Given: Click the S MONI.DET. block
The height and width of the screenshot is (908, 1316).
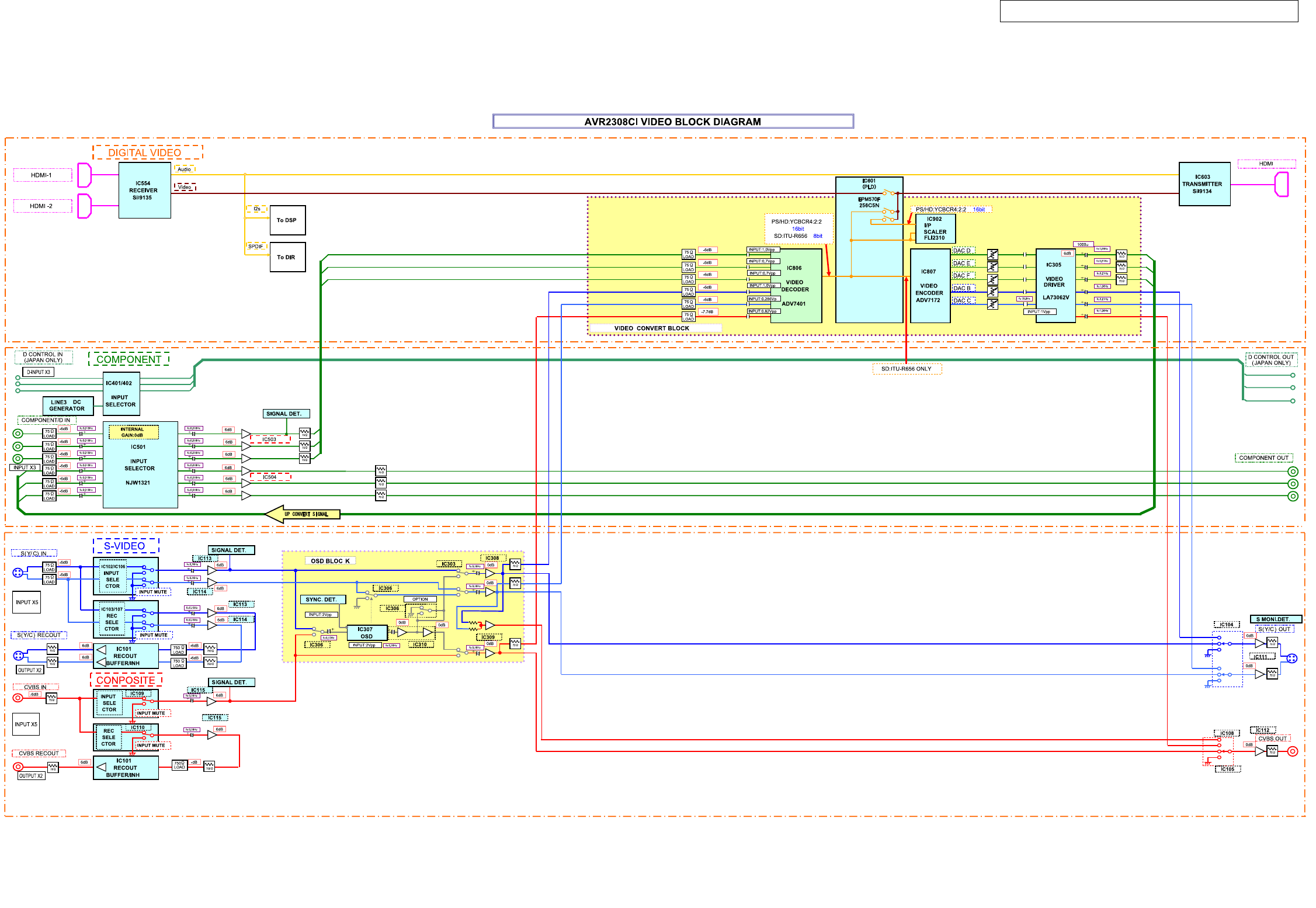Looking at the screenshot, I should coord(1276,619).
